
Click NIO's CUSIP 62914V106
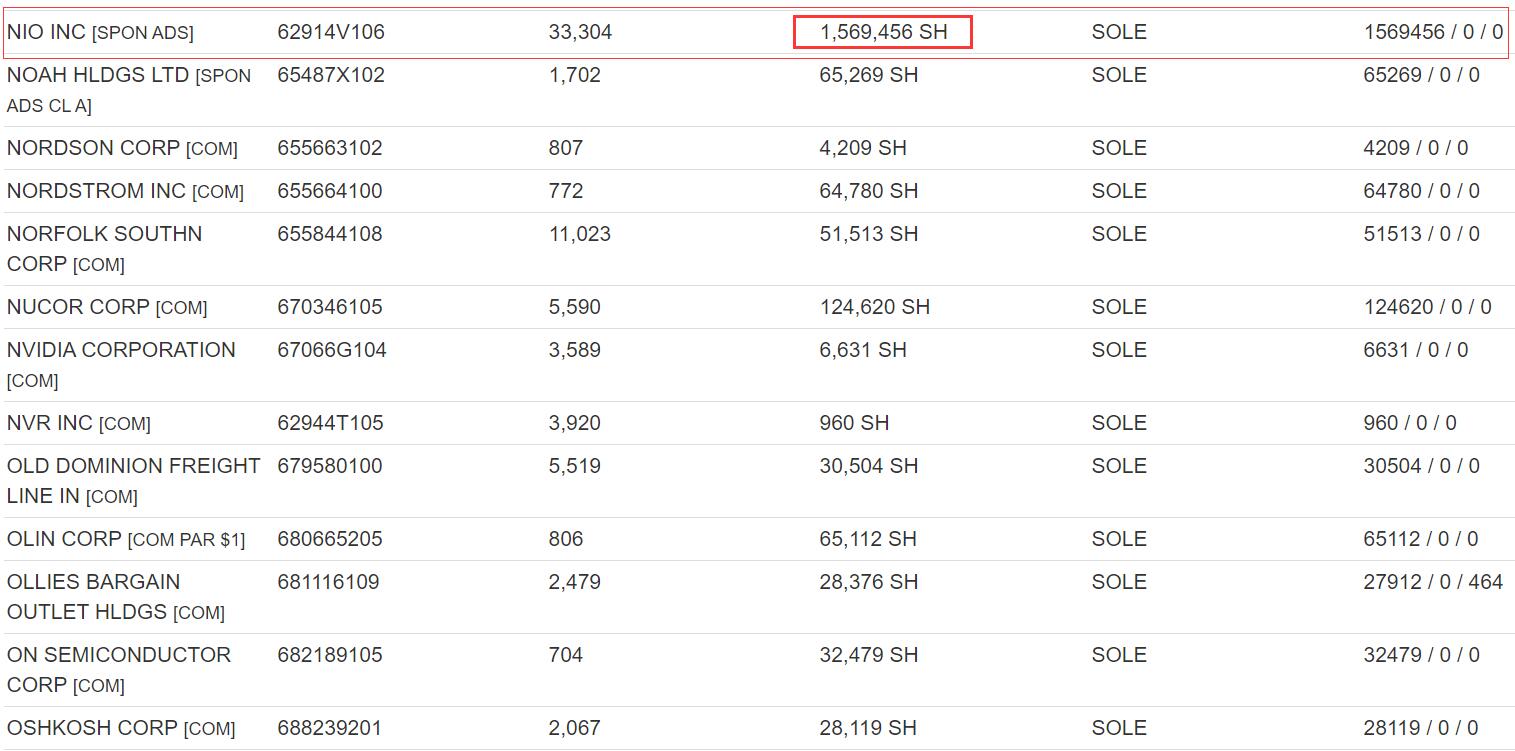click(x=331, y=33)
